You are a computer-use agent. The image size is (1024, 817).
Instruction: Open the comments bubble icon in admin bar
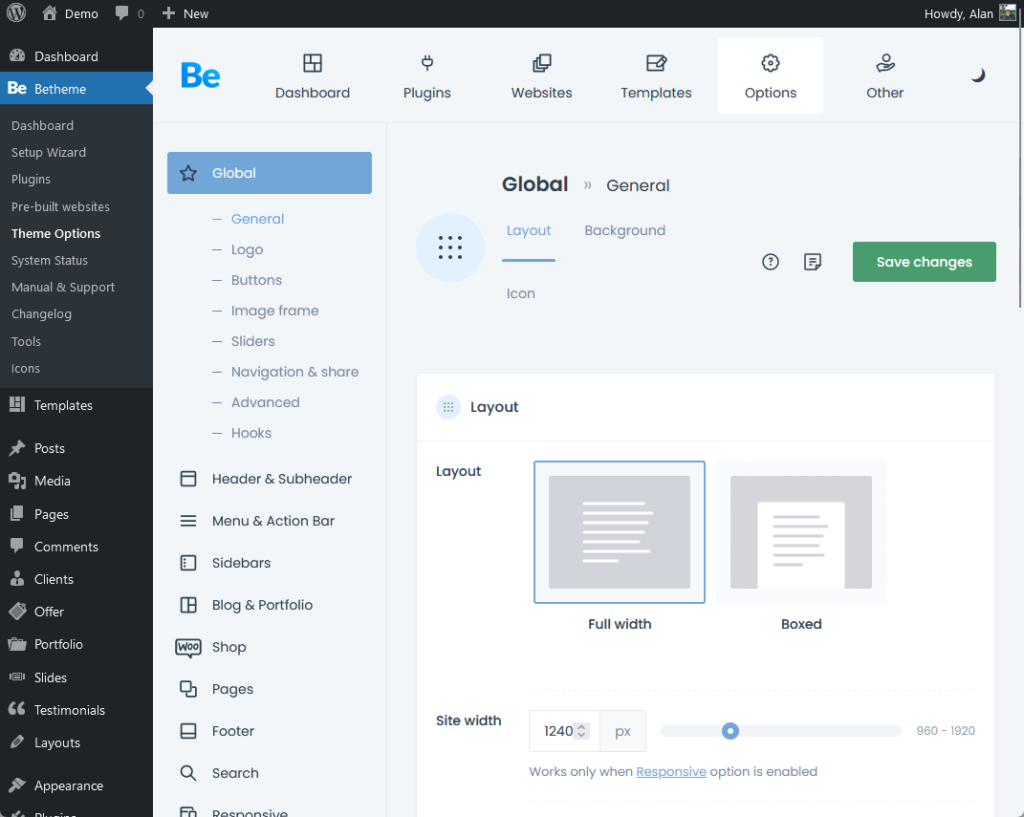coord(122,13)
